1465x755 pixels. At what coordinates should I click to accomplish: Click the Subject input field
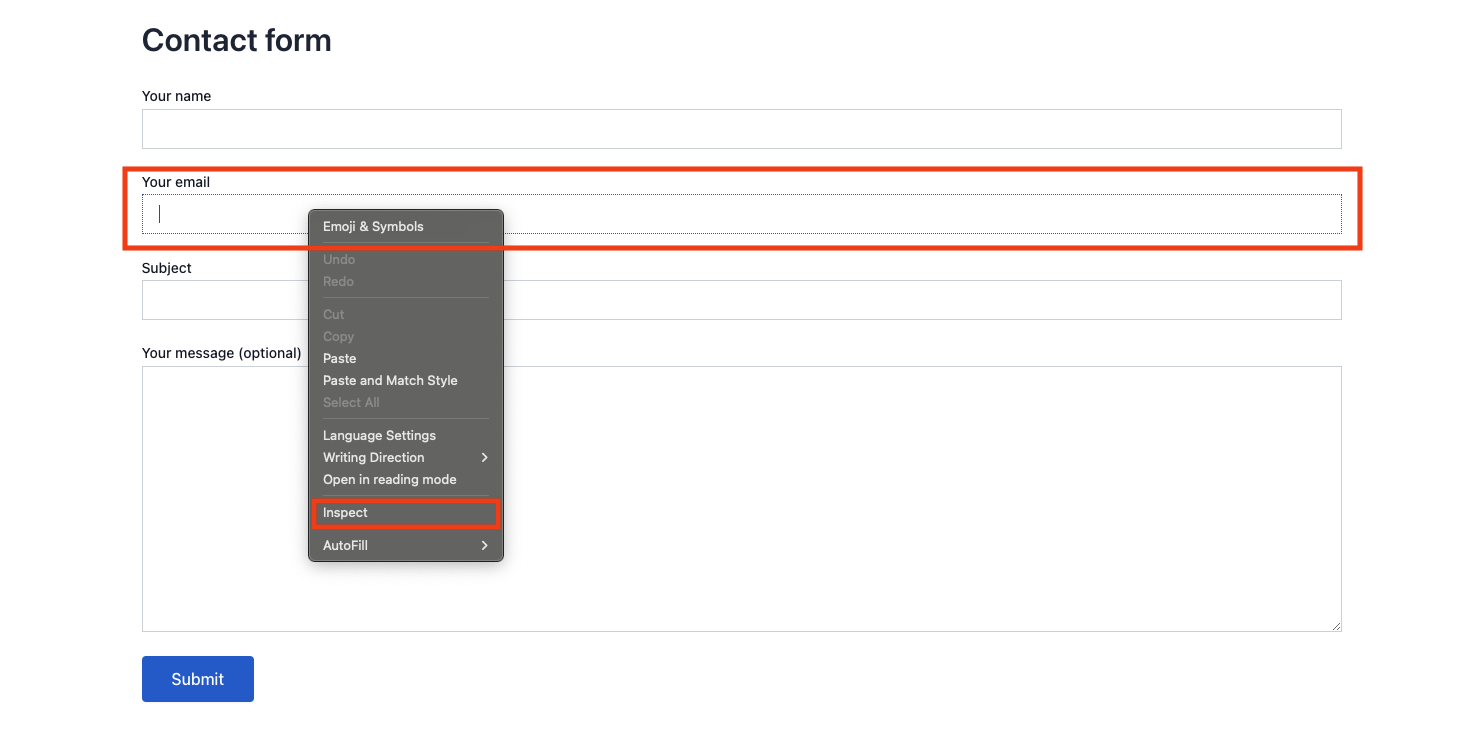(x=741, y=300)
